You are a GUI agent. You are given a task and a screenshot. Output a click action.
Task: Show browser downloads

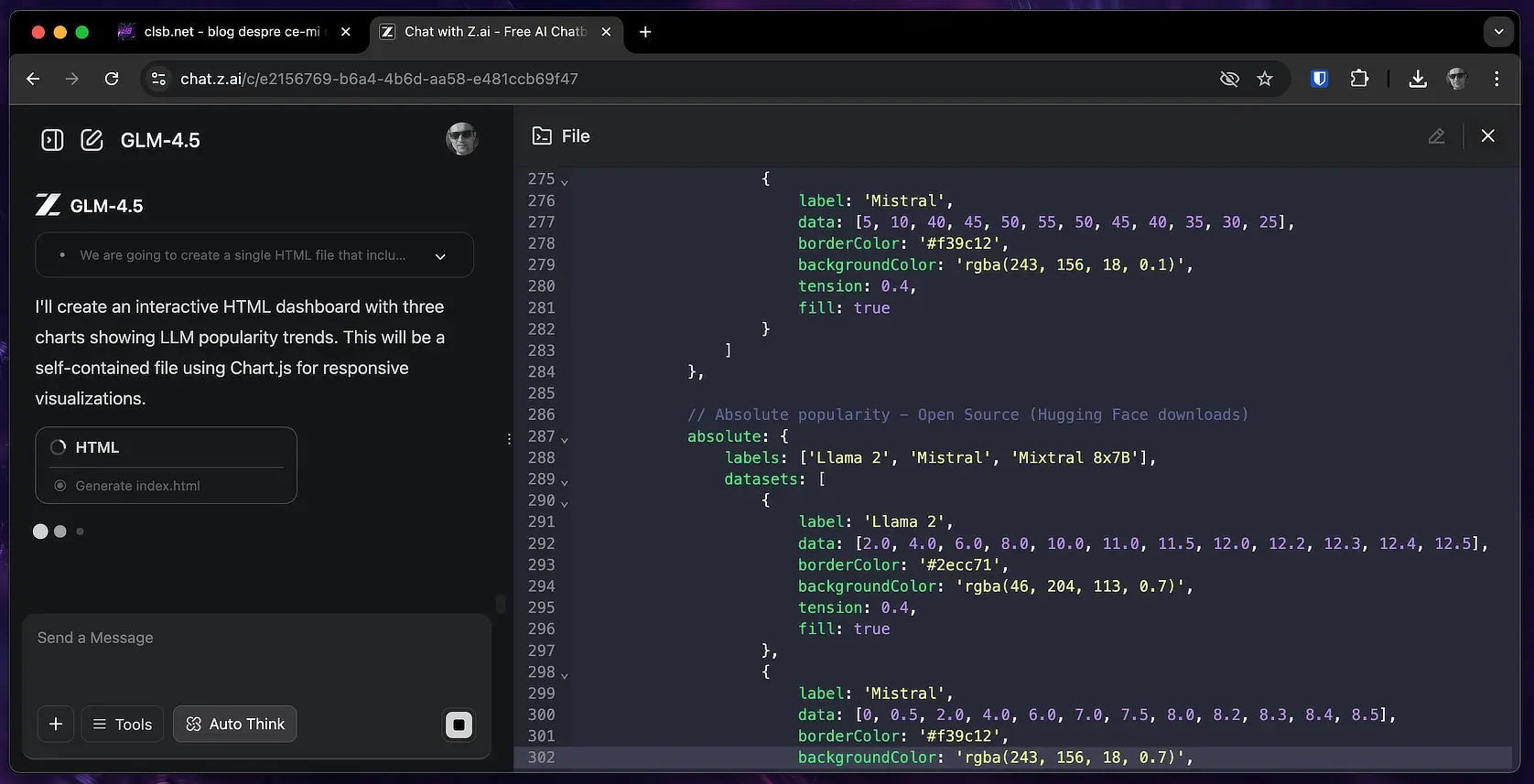[1418, 79]
